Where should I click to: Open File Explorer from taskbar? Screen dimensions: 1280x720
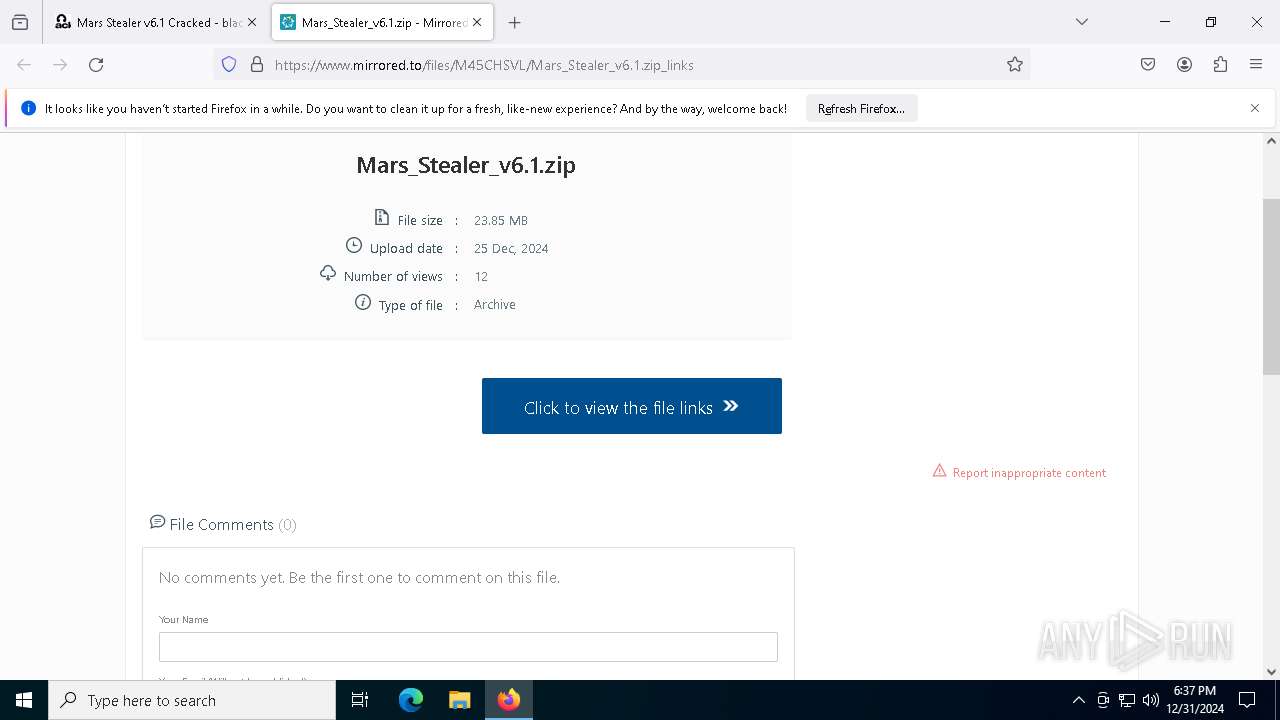click(459, 700)
